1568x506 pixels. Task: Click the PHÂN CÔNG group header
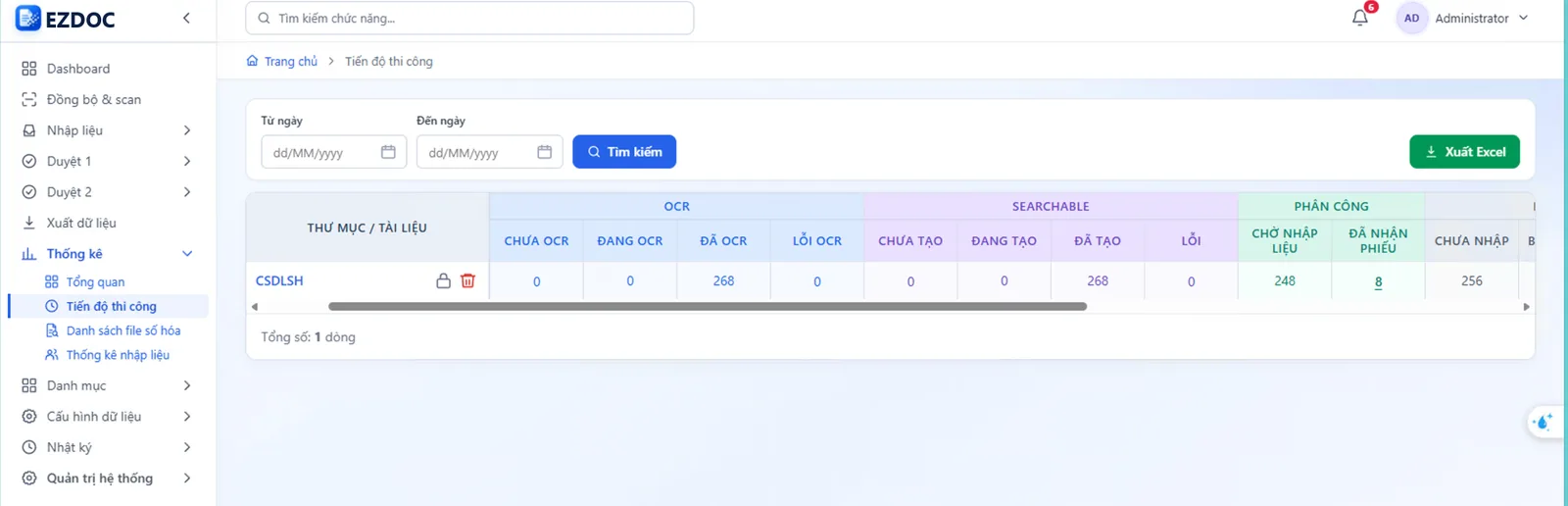point(1331,206)
